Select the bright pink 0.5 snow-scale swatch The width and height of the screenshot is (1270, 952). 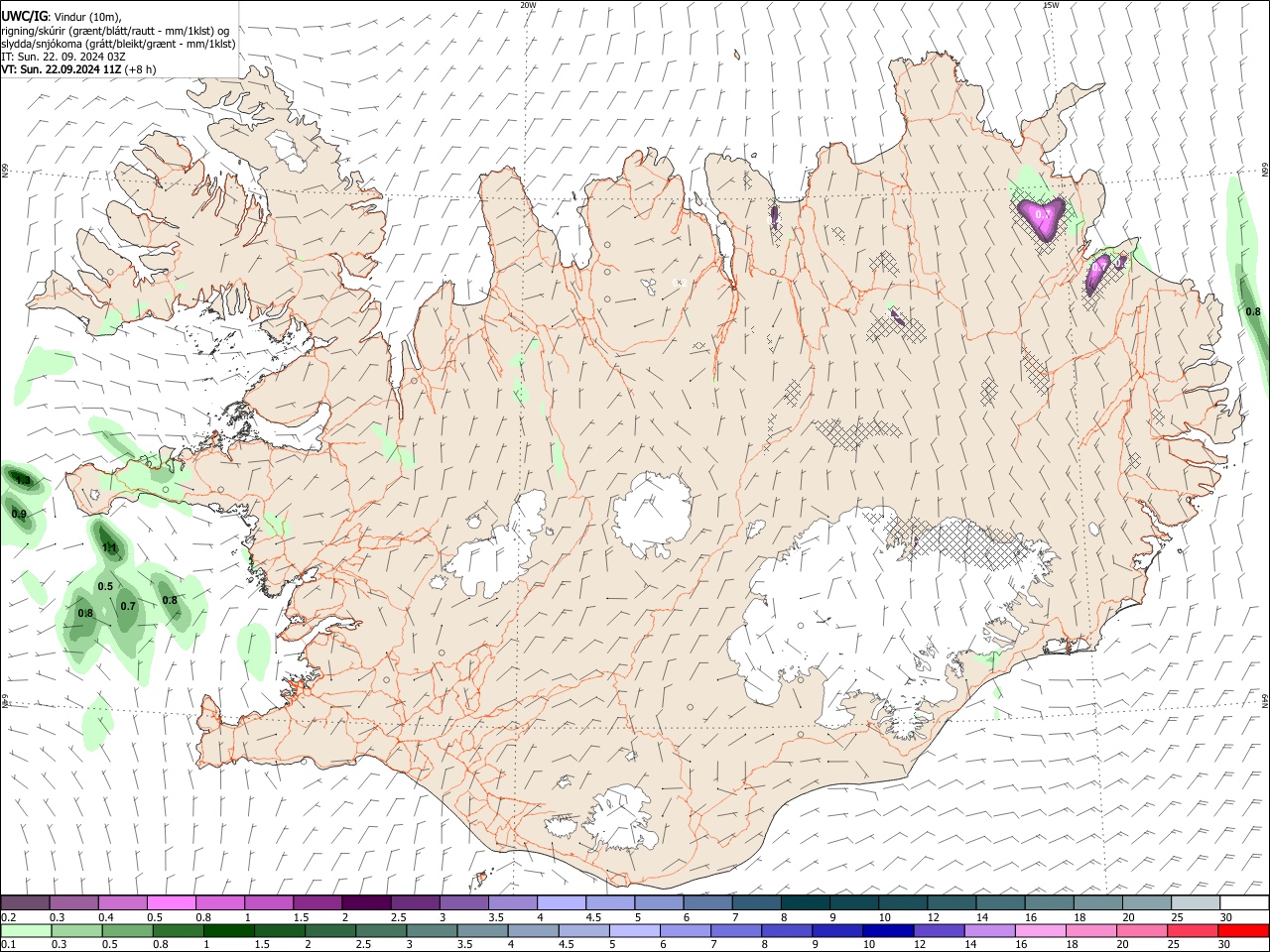tap(171, 902)
